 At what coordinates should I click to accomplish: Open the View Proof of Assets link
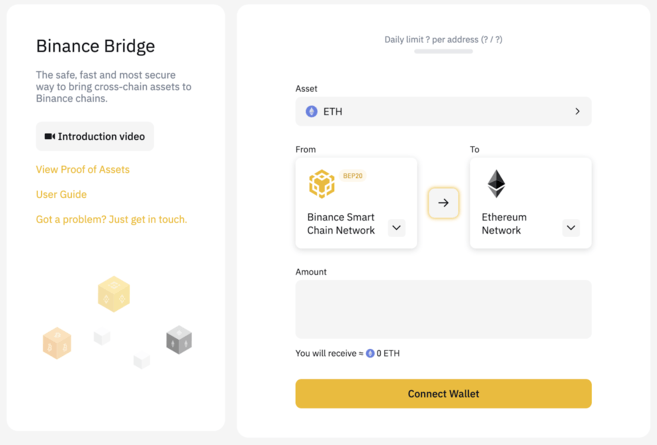(83, 170)
